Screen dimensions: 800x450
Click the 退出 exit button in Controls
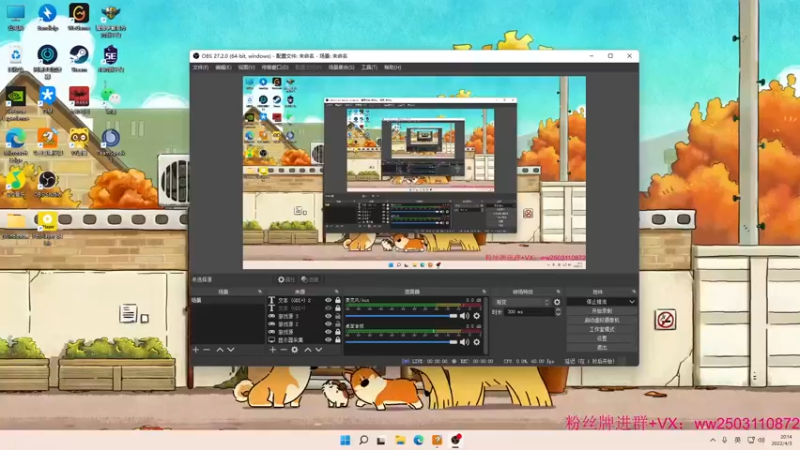602,348
